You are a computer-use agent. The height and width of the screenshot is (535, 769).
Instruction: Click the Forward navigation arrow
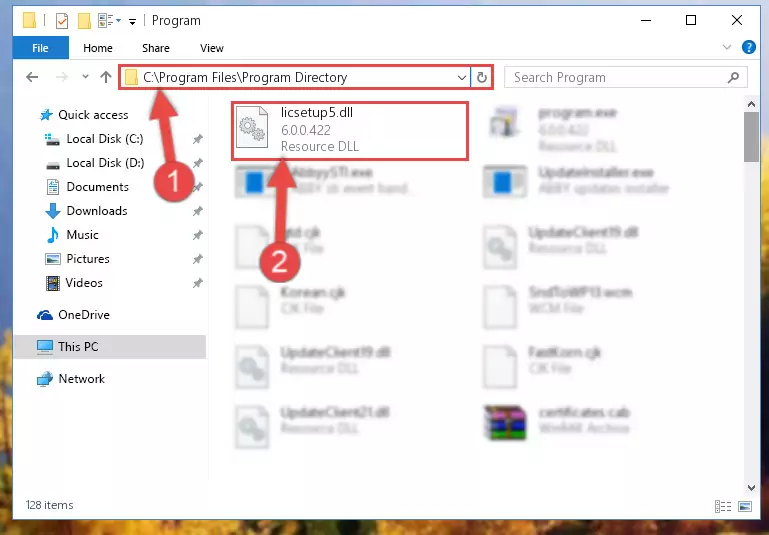click(62, 77)
